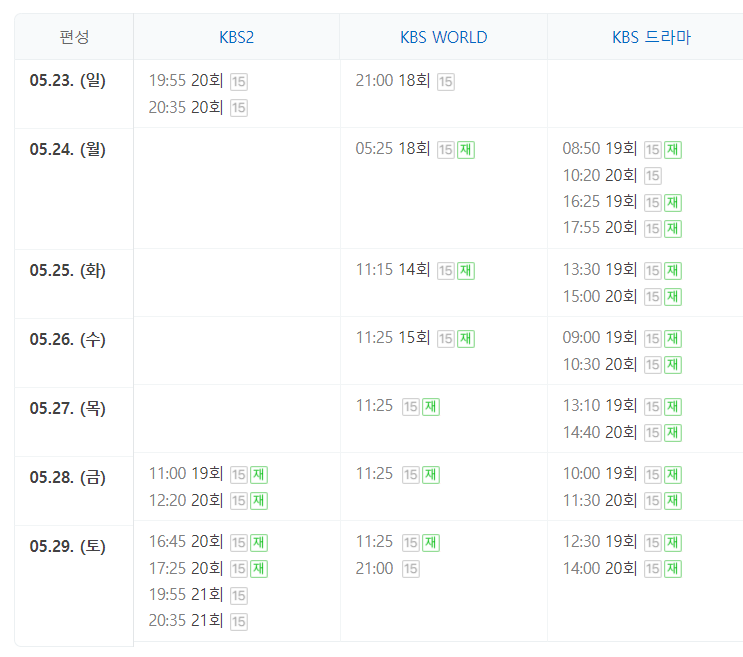
Task: Click the 13:30 19회 schedule entry
Action: click(600, 270)
